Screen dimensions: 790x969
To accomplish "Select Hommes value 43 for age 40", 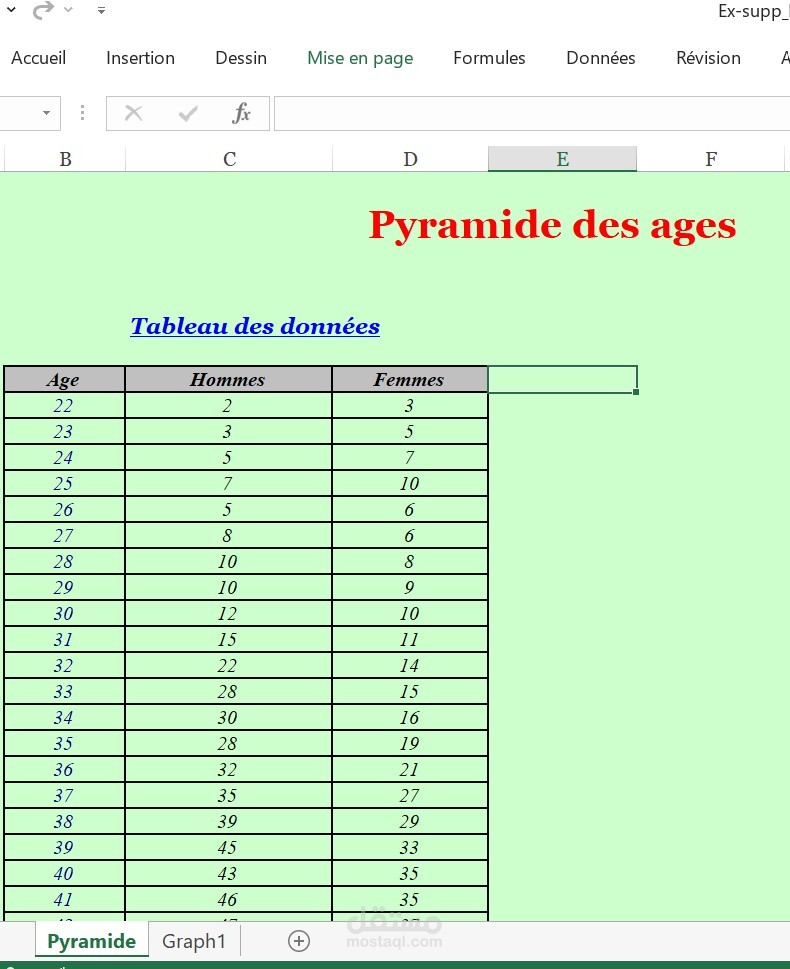I will [x=228, y=873].
